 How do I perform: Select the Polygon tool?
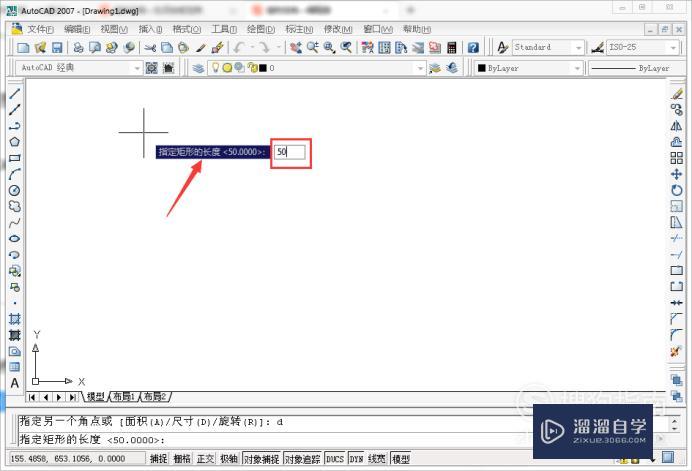15,142
